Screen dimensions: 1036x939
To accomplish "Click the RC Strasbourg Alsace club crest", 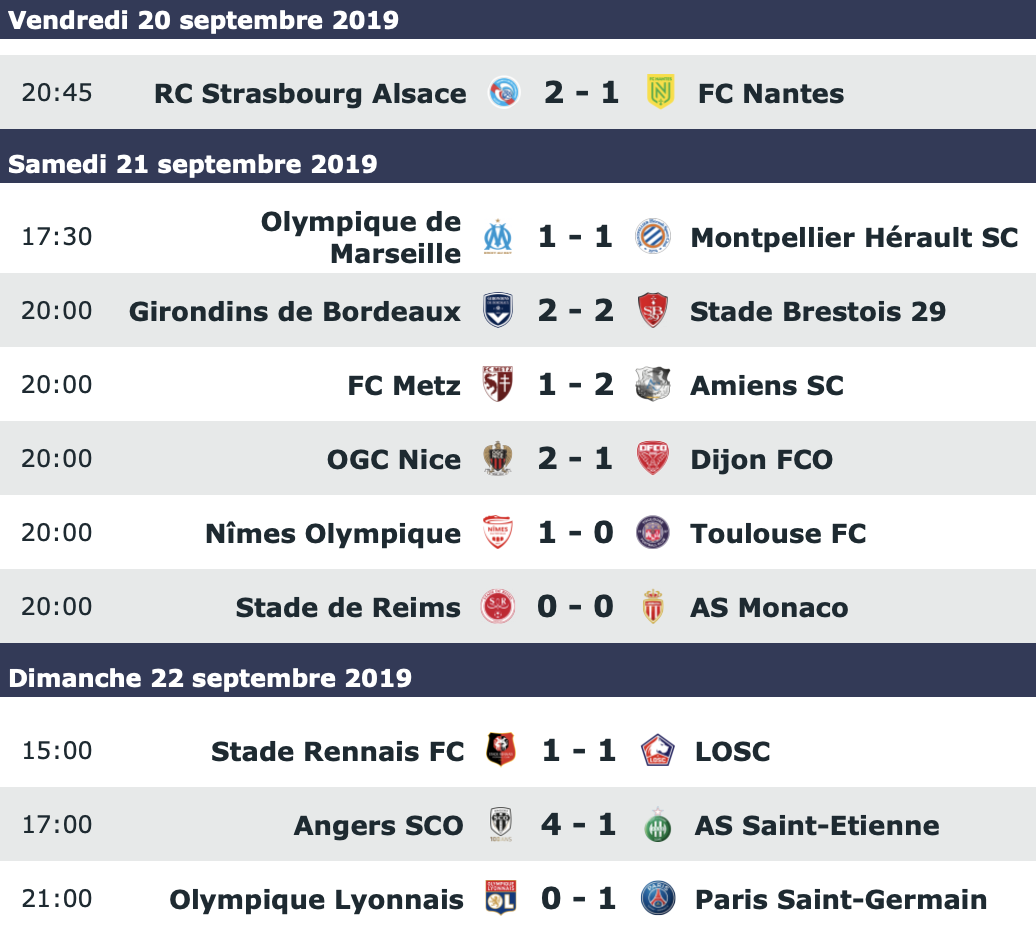I will 503,93.
